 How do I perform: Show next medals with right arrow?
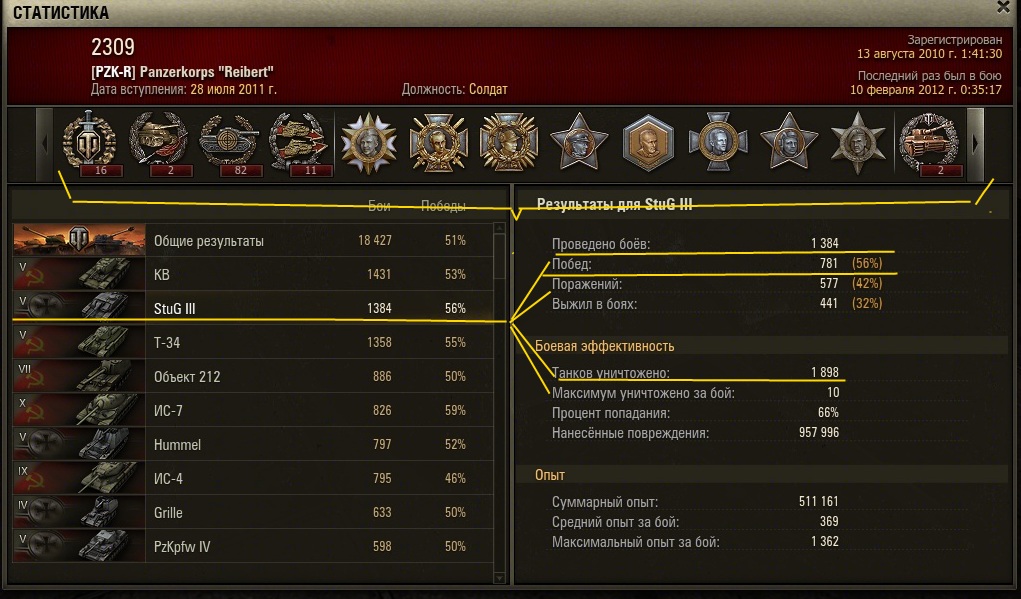[975, 144]
